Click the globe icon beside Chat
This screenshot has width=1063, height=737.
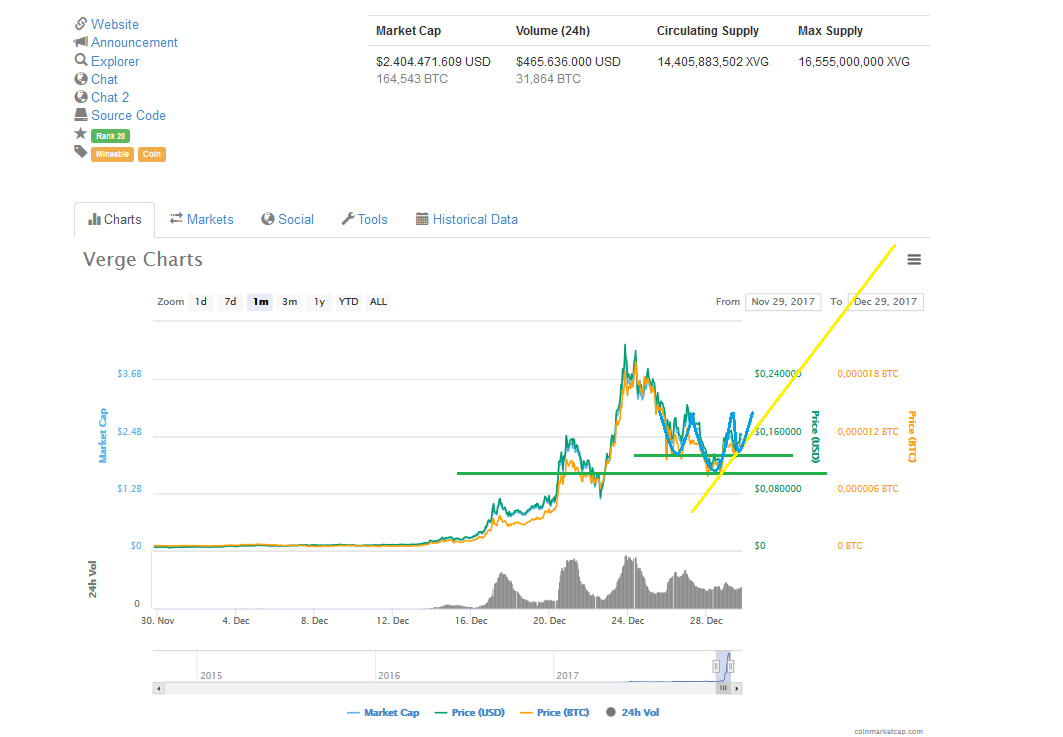click(x=81, y=78)
